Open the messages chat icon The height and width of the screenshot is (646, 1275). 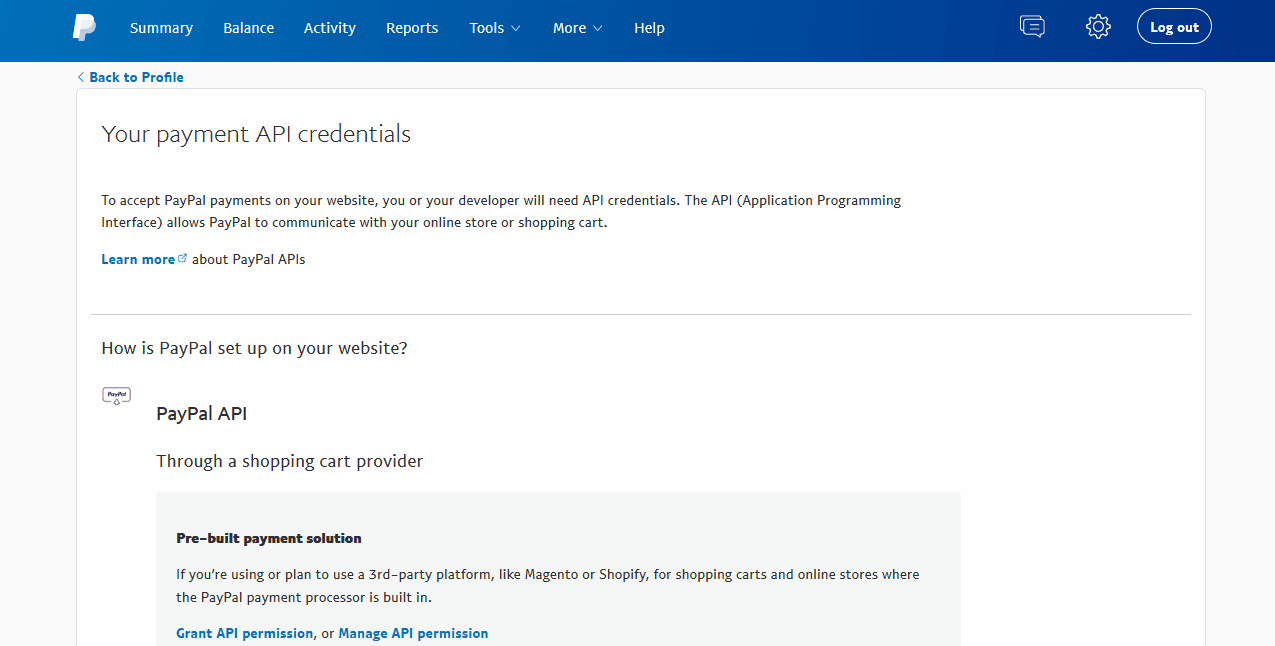click(x=1032, y=27)
